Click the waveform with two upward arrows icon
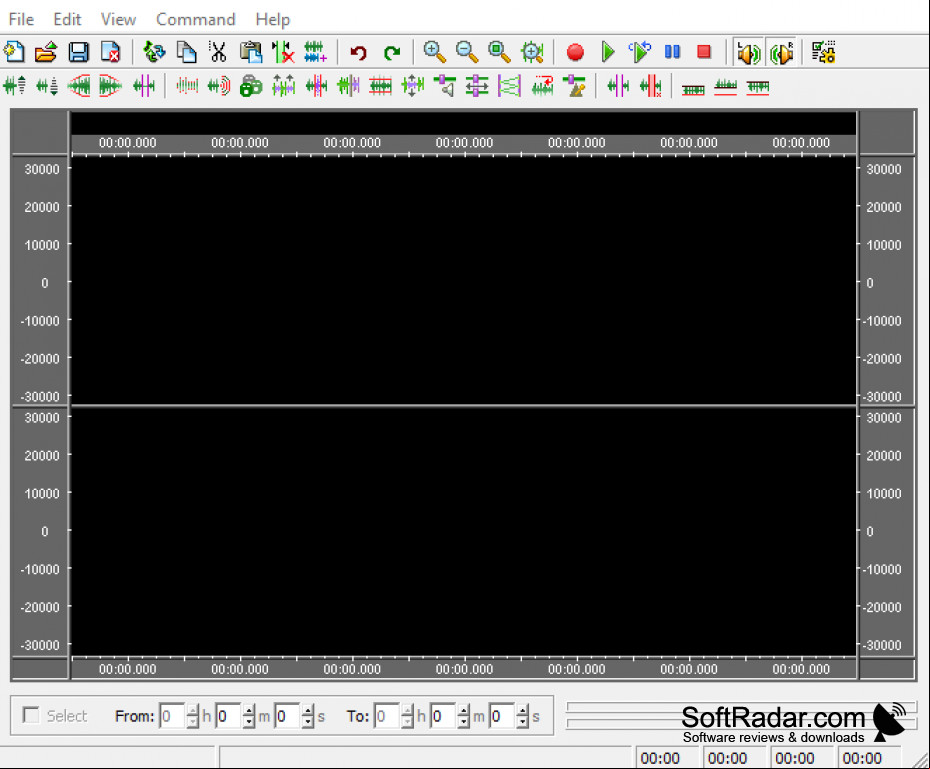 click(284, 86)
